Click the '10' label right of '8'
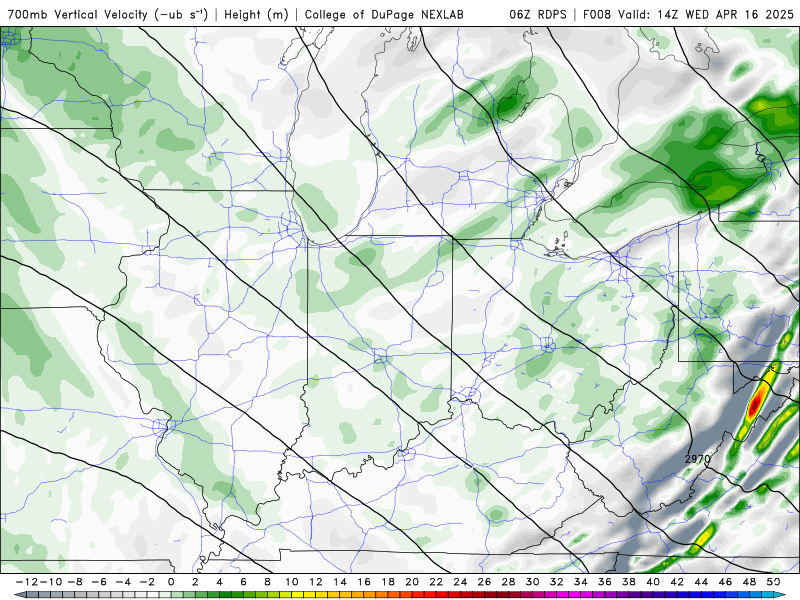 291,582
